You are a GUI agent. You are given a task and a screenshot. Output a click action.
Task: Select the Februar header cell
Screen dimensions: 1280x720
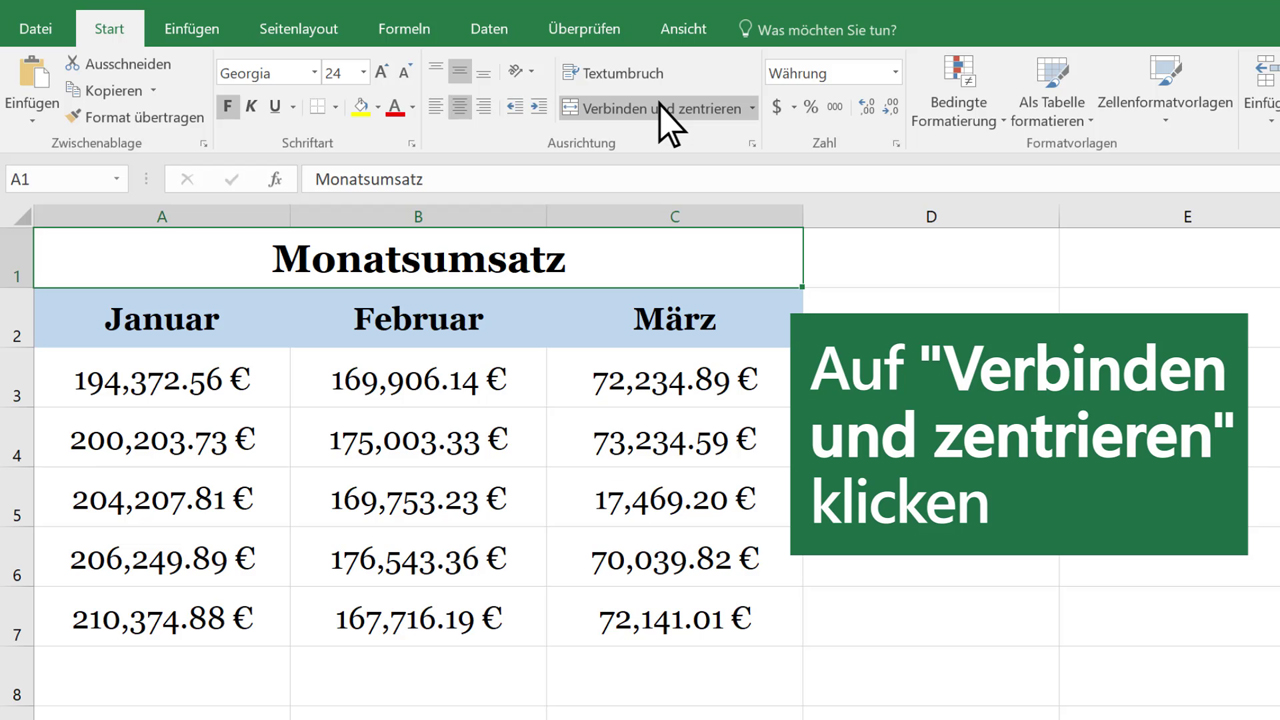[x=418, y=318]
